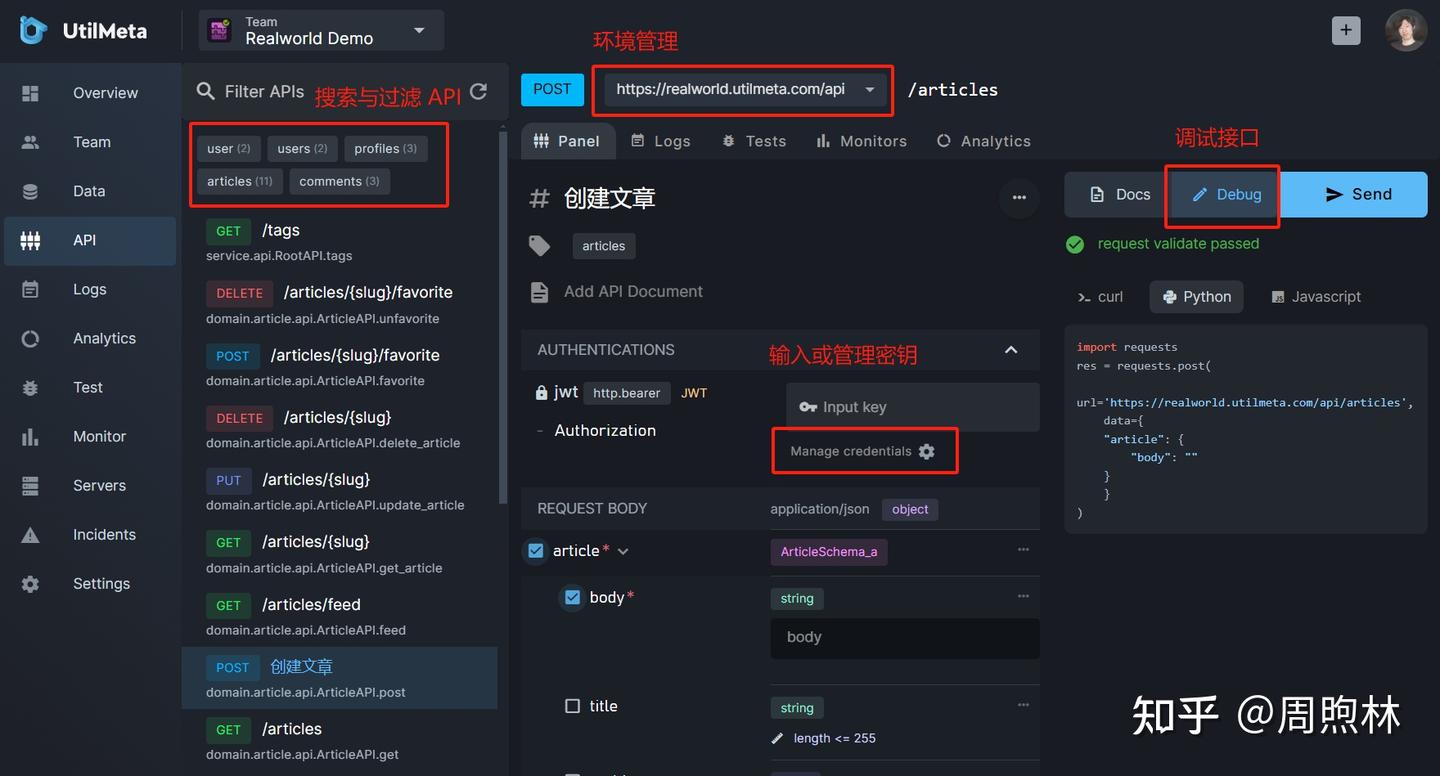The width and height of the screenshot is (1440, 776).
Task: Click Manage credentials
Action: click(863, 451)
